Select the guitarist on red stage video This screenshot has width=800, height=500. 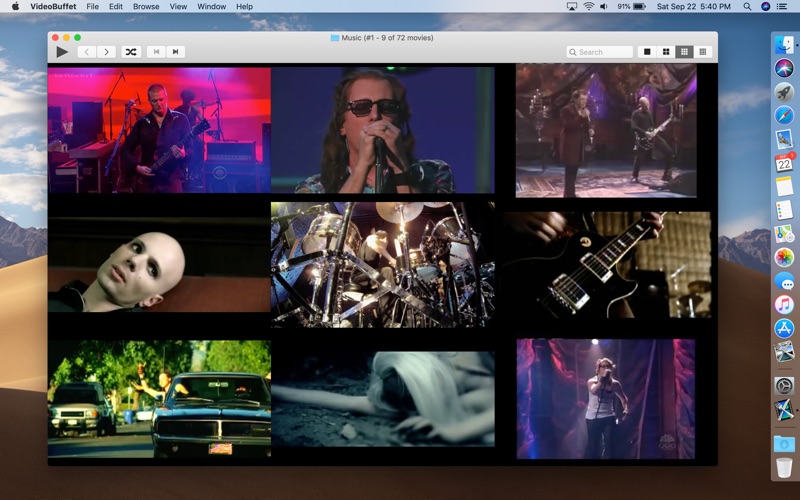coord(159,130)
